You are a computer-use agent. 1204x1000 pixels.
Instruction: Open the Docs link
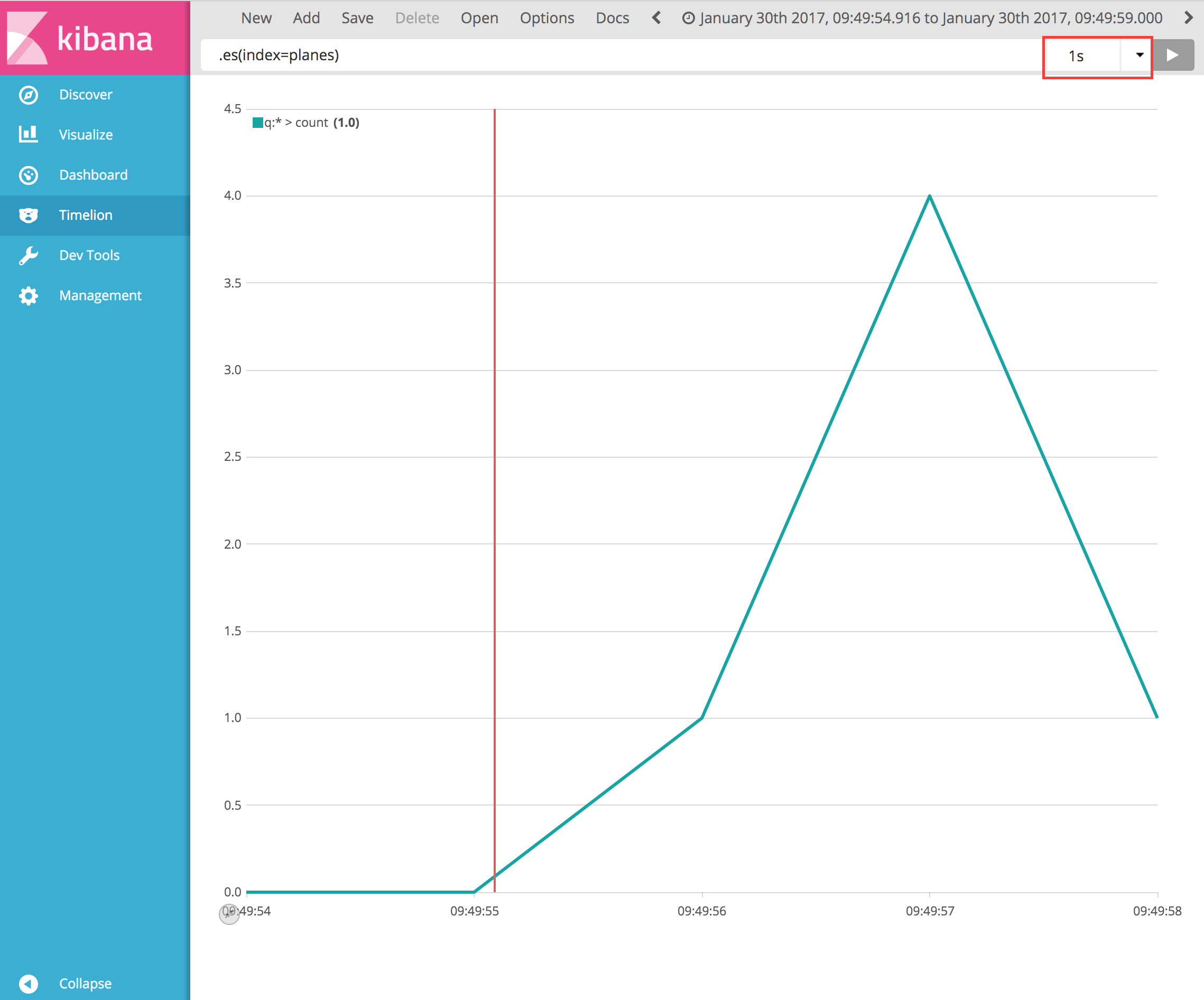[612, 18]
